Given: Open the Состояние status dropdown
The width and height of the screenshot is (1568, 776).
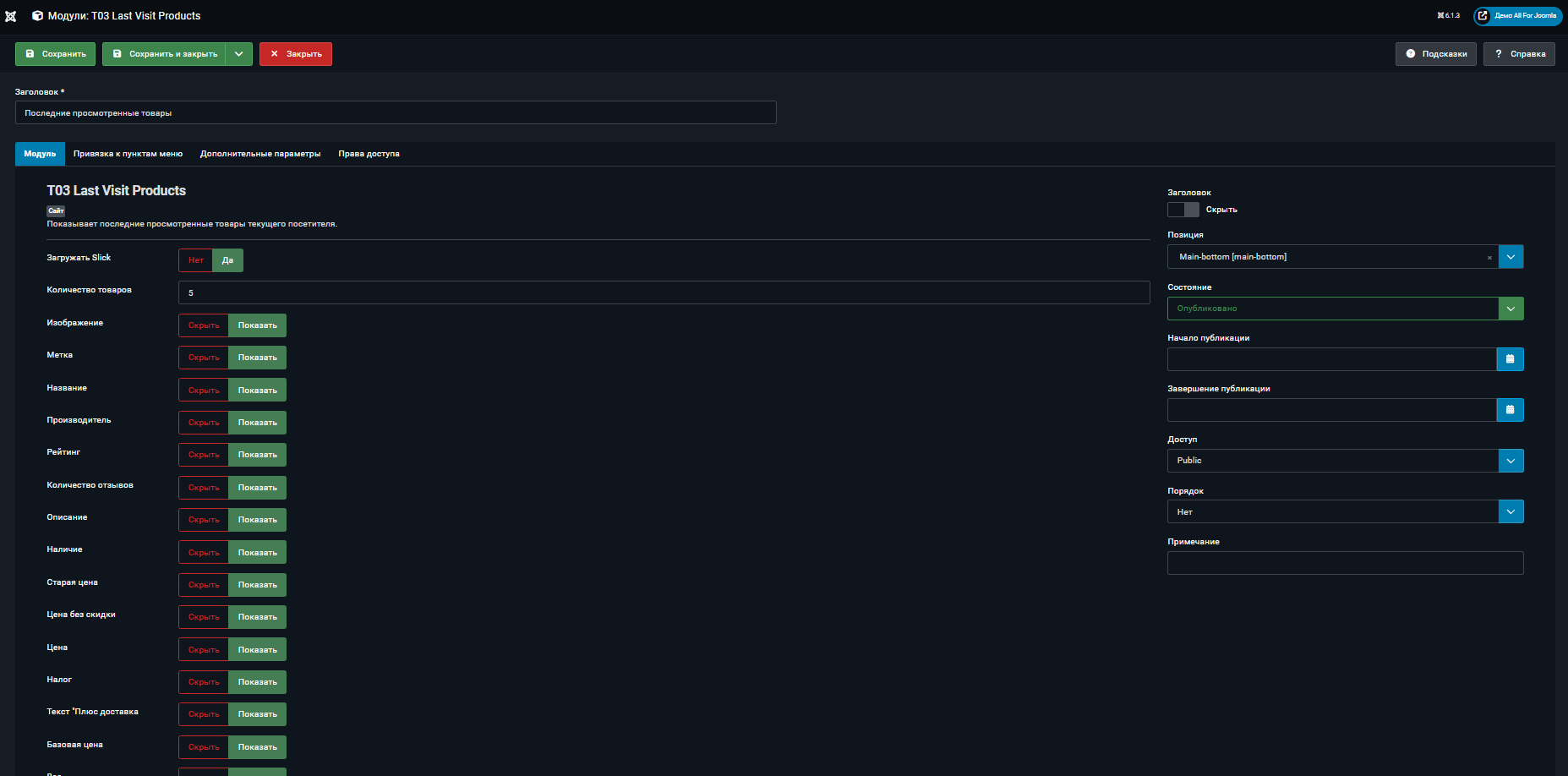Looking at the screenshot, I should pyautogui.click(x=1346, y=309).
